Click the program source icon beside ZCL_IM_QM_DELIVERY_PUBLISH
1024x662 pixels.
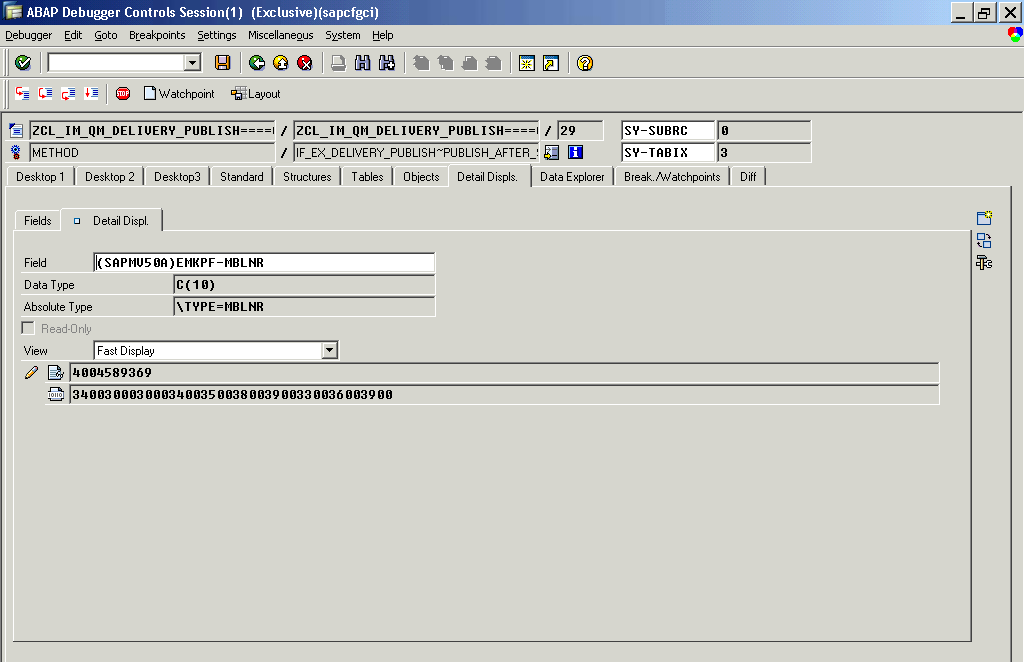tap(16, 131)
